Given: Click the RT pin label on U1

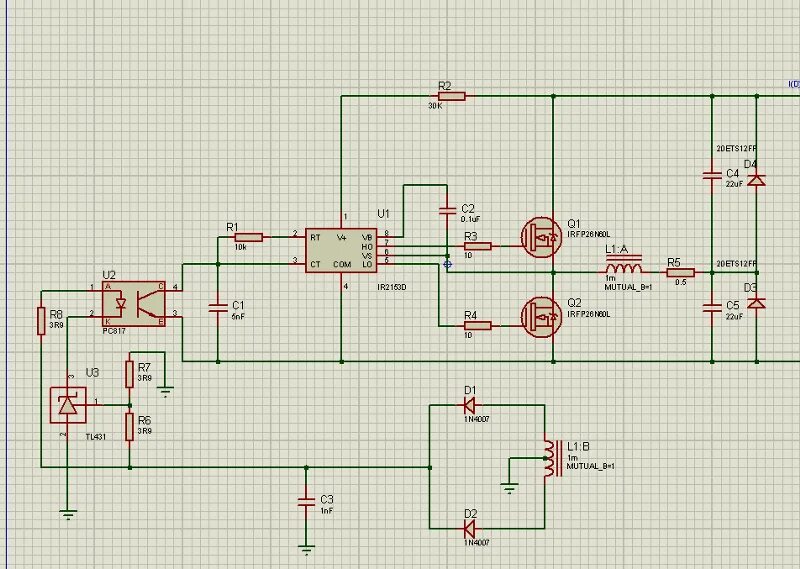Looking at the screenshot, I should coord(315,238).
